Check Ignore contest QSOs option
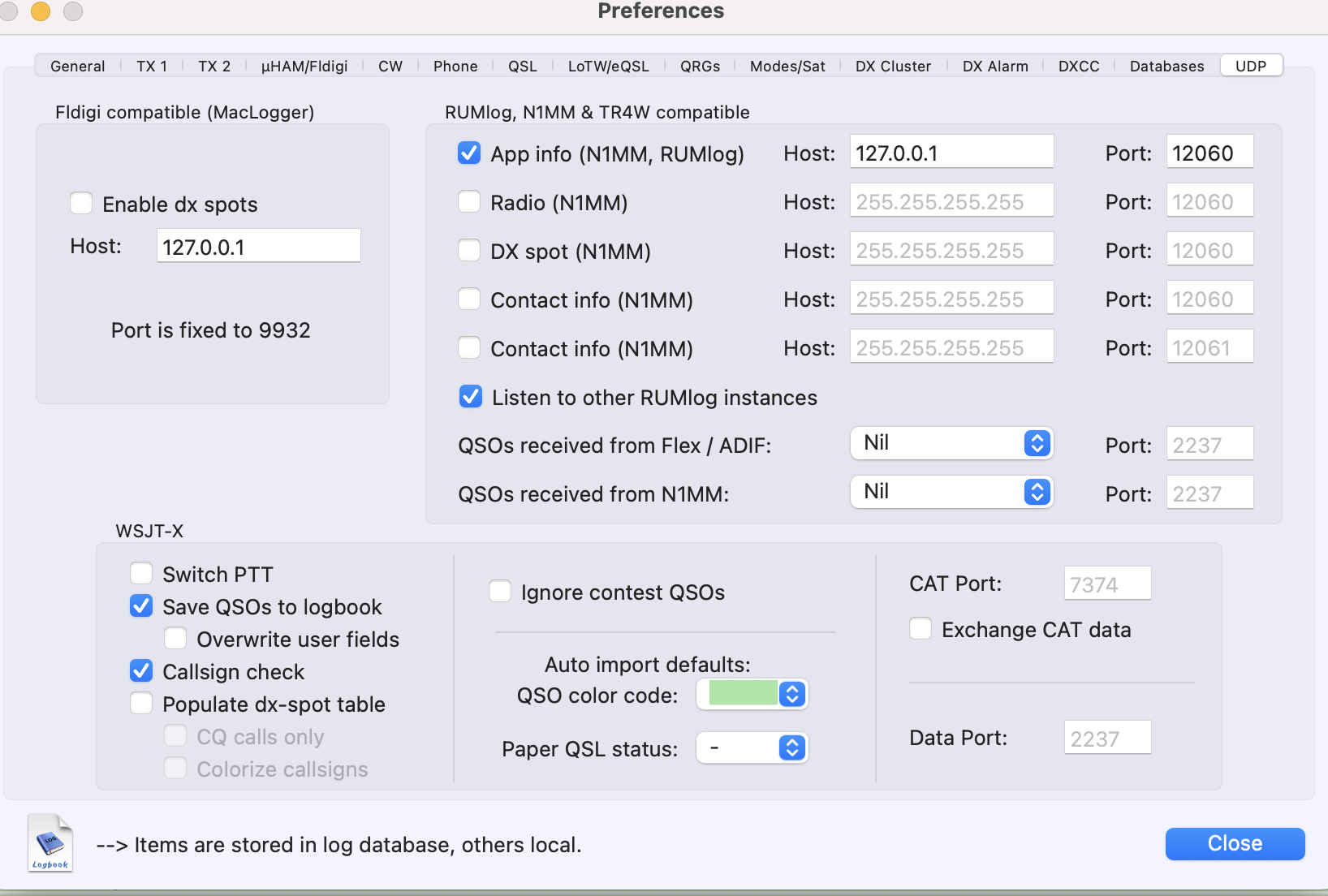Image resolution: width=1328 pixels, height=896 pixels. click(500, 592)
